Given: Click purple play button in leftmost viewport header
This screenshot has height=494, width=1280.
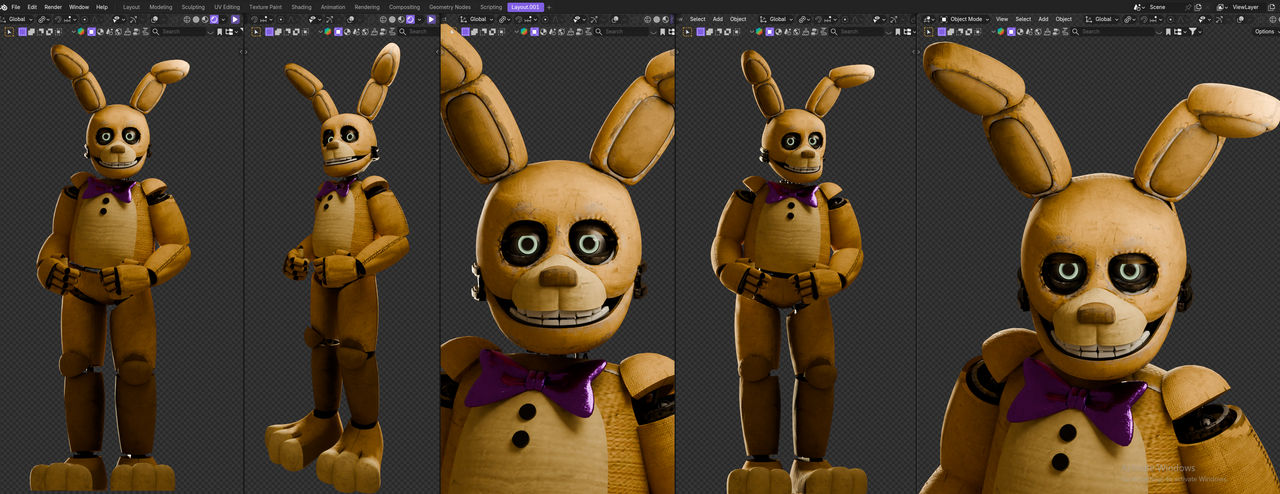Looking at the screenshot, I should (235, 19).
